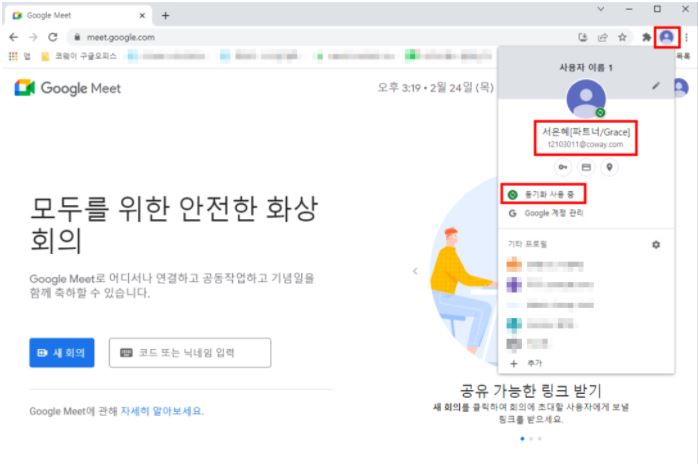Open the tab search chevron

coord(601,9)
